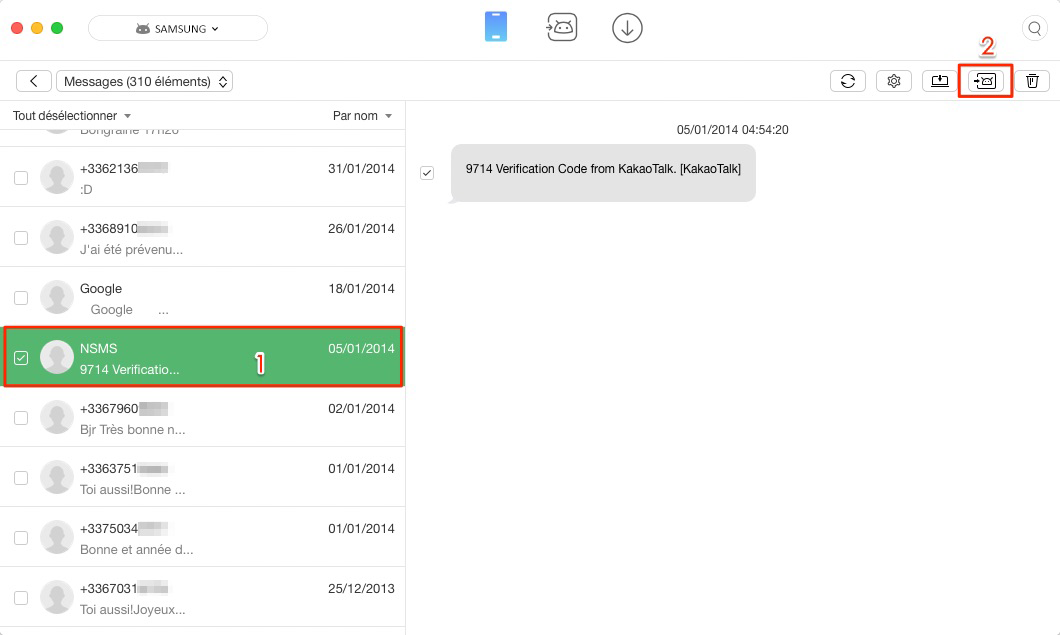Expand the Messages (310 éléments) selector
This screenshot has width=1060, height=635.
pyautogui.click(x=144, y=81)
